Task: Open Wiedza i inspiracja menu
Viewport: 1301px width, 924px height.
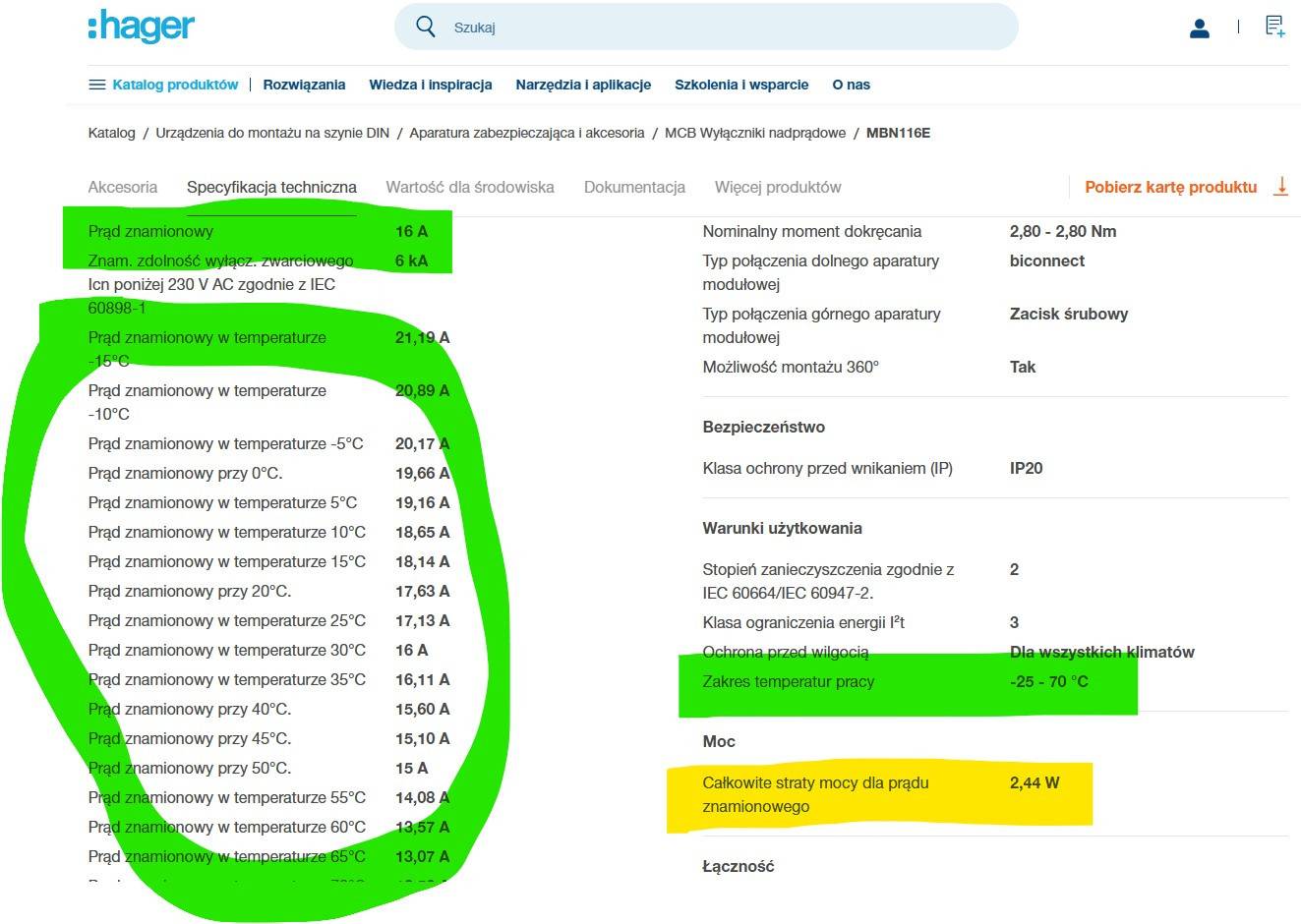Action: 430,85
